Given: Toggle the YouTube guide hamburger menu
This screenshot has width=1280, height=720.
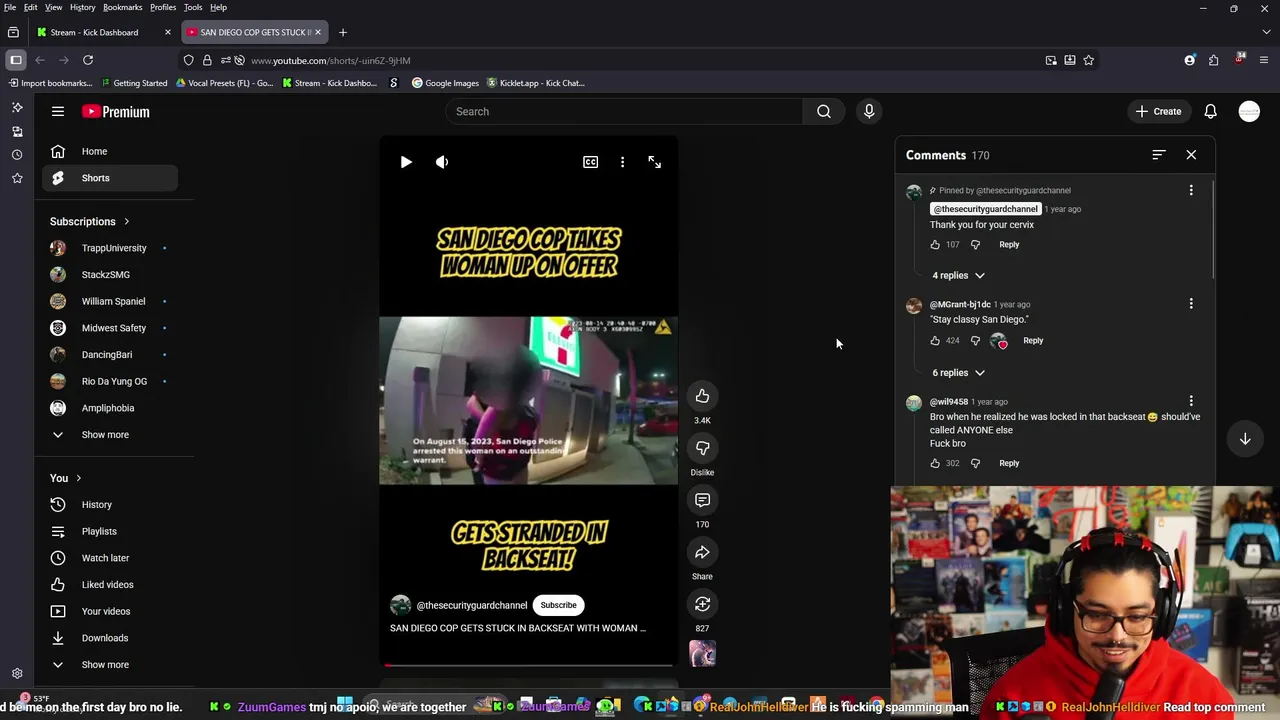Looking at the screenshot, I should 58,112.
